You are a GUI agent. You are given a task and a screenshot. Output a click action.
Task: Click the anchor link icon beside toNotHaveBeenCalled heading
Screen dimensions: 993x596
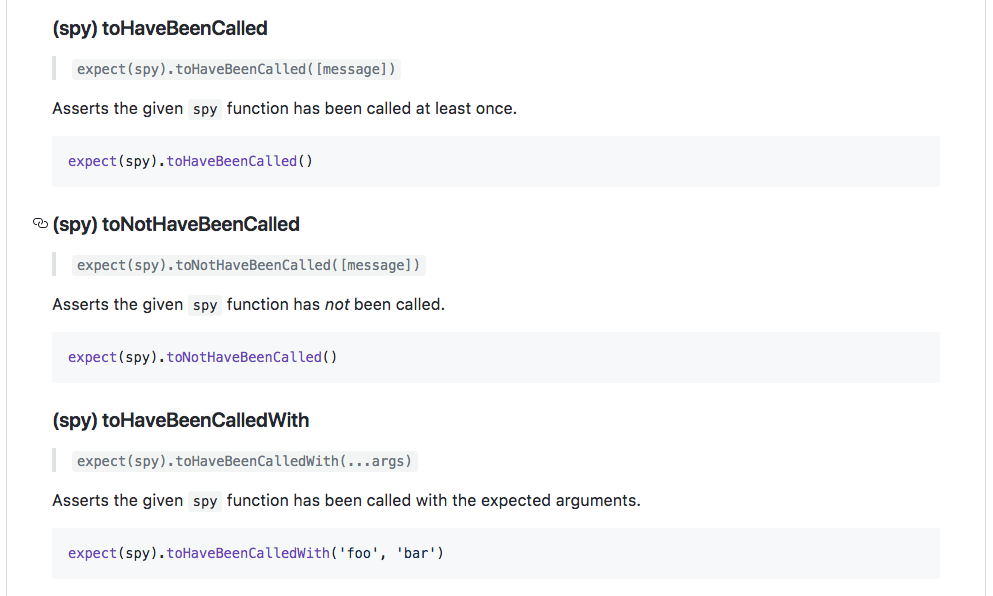[x=40, y=224]
